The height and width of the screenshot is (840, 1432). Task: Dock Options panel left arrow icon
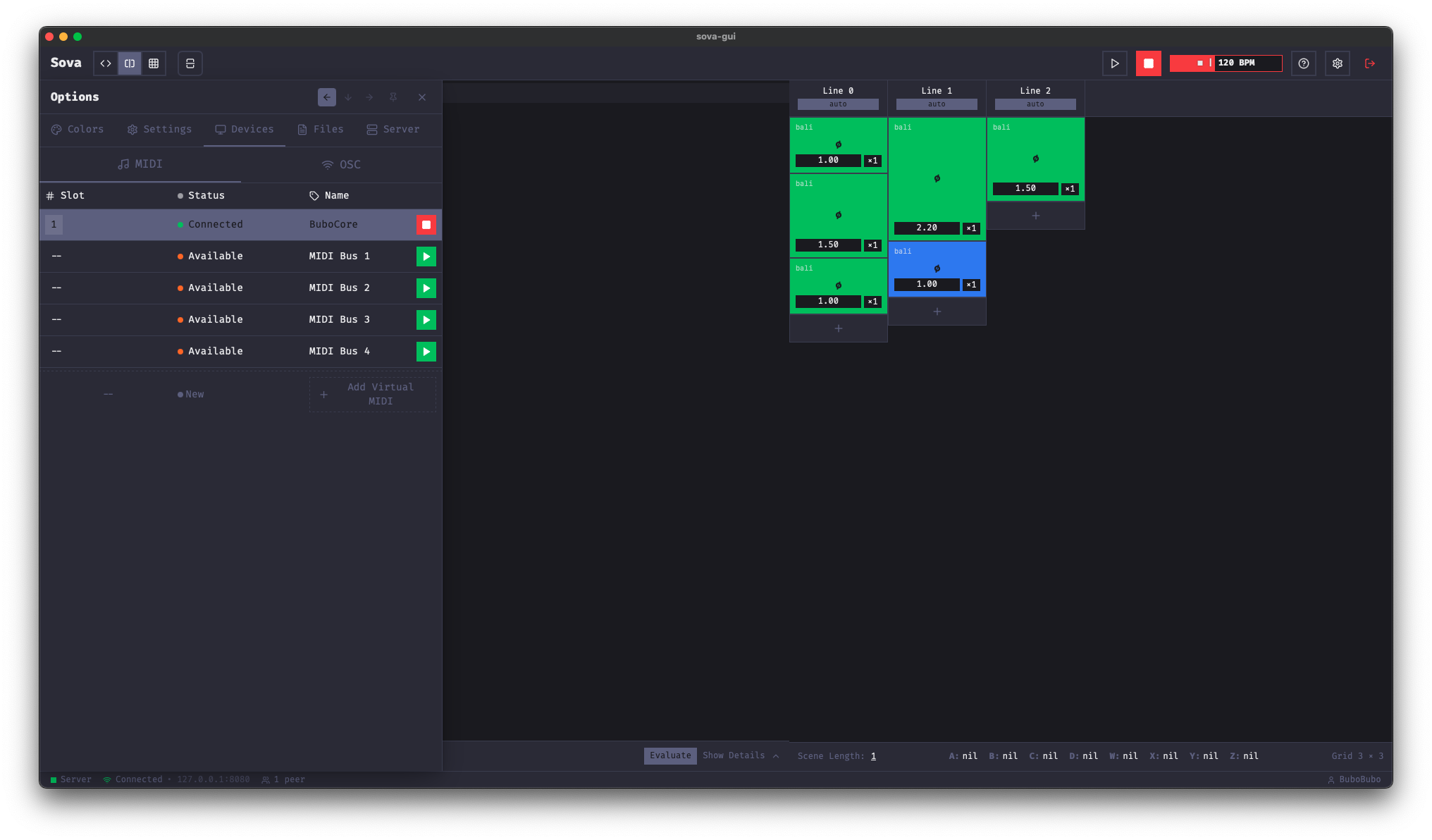coord(327,97)
